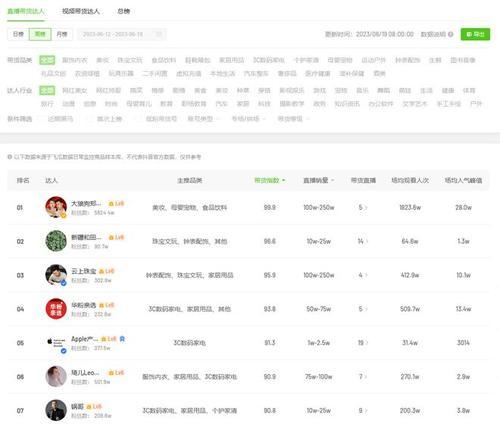Image resolution: width=500 pixels, height=424 pixels.
Task: Click the LIVE badge in rank 02 row
Action: (116, 237)
